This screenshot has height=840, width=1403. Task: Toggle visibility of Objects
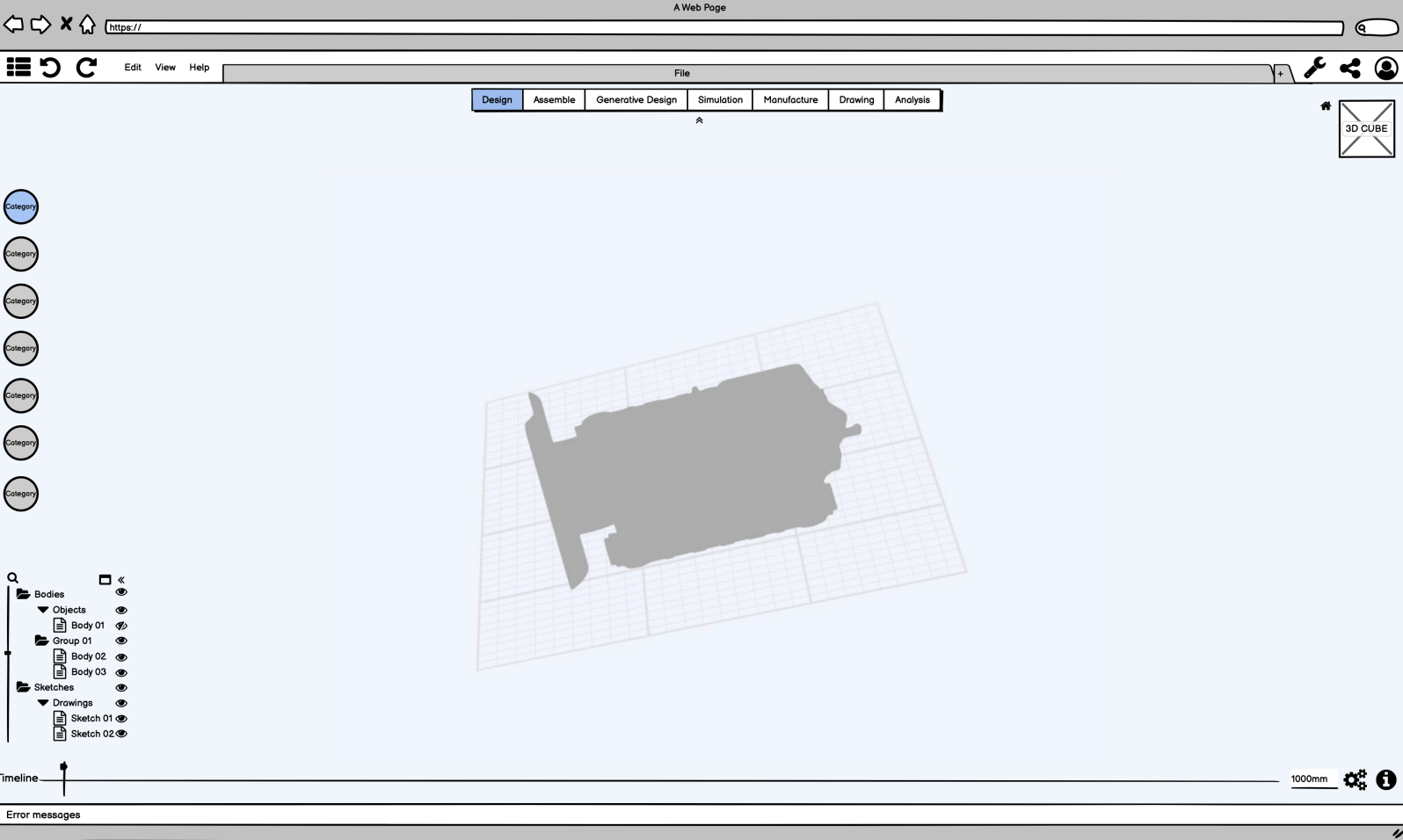pyautogui.click(x=121, y=610)
